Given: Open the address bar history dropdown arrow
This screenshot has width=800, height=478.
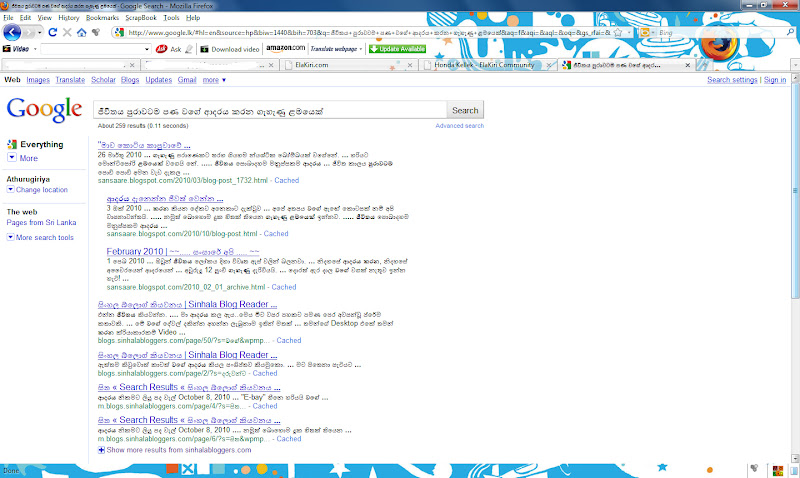Looking at the screenshot, I should 629,33.
